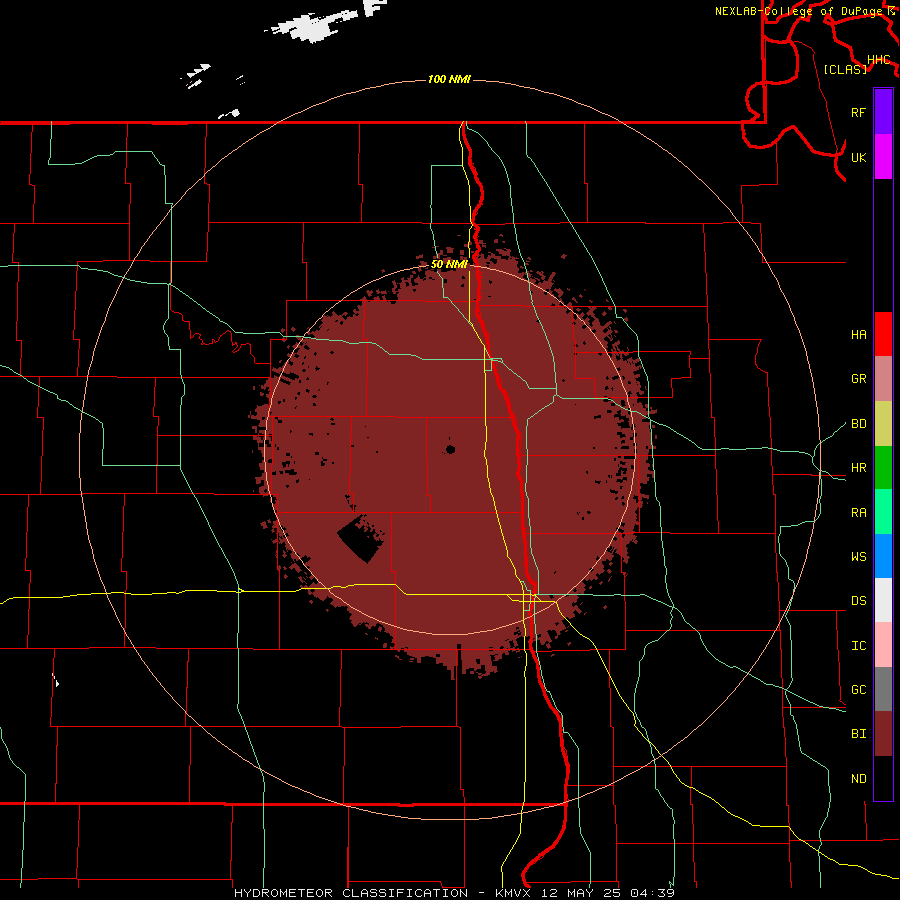The width and height of the screenshot is (900, 900).
Task: Click the HA legend label
Action: [x=859, y=335]
